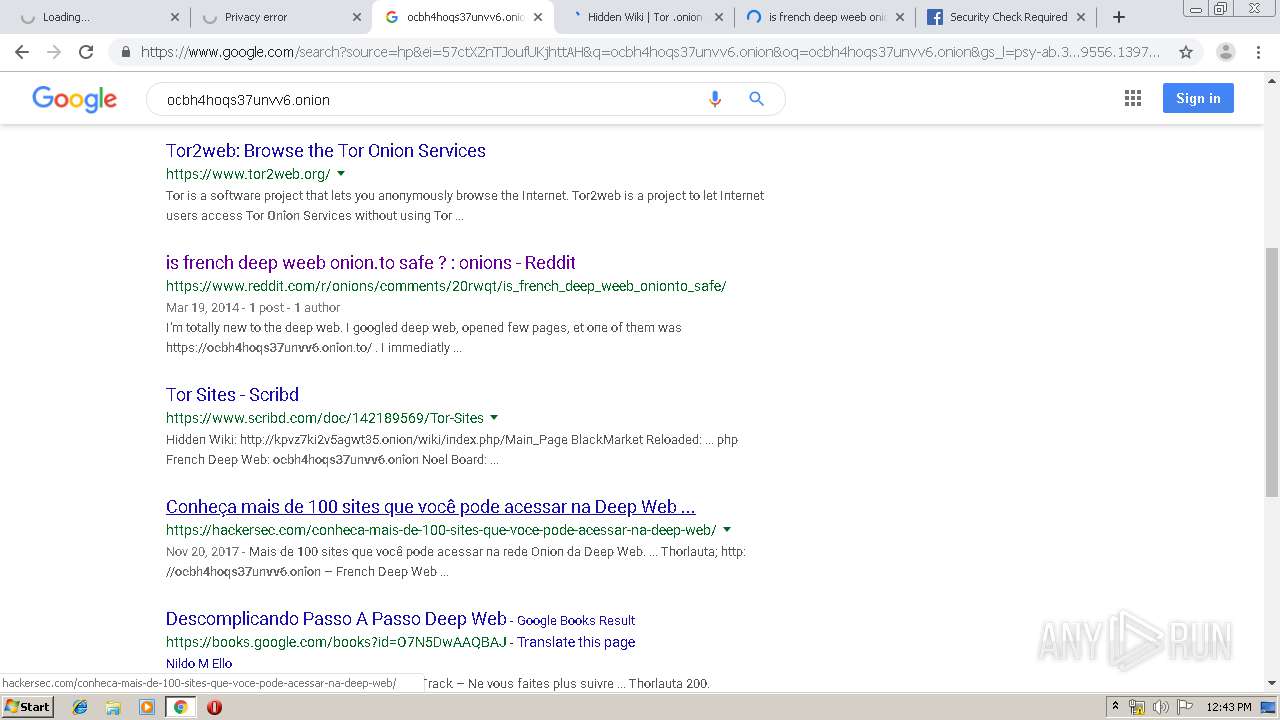Click the action center flag icon
The width and height of the screenshot is (1280, 720).
[1183, 707]
